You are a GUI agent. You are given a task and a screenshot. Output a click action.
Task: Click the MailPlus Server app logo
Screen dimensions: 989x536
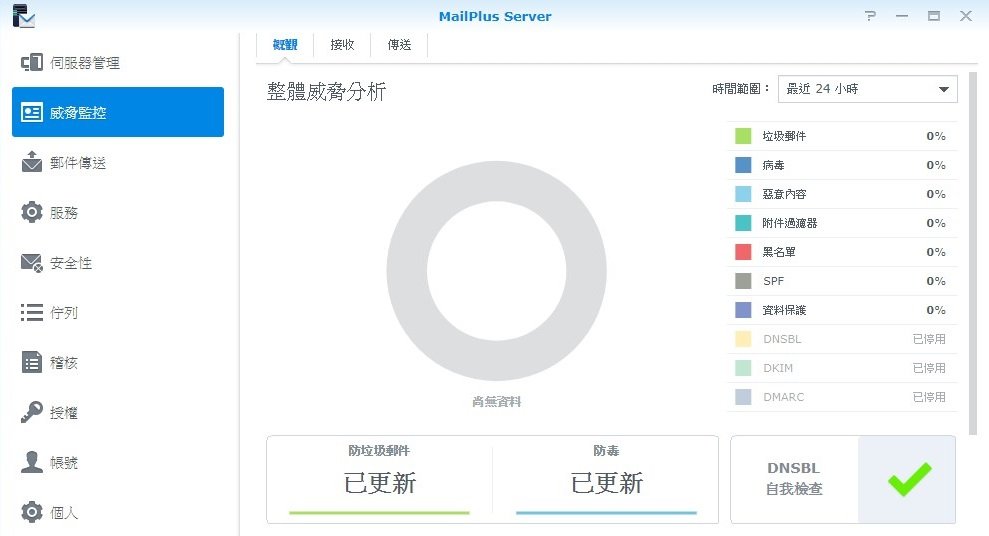[x=23, y=16]
